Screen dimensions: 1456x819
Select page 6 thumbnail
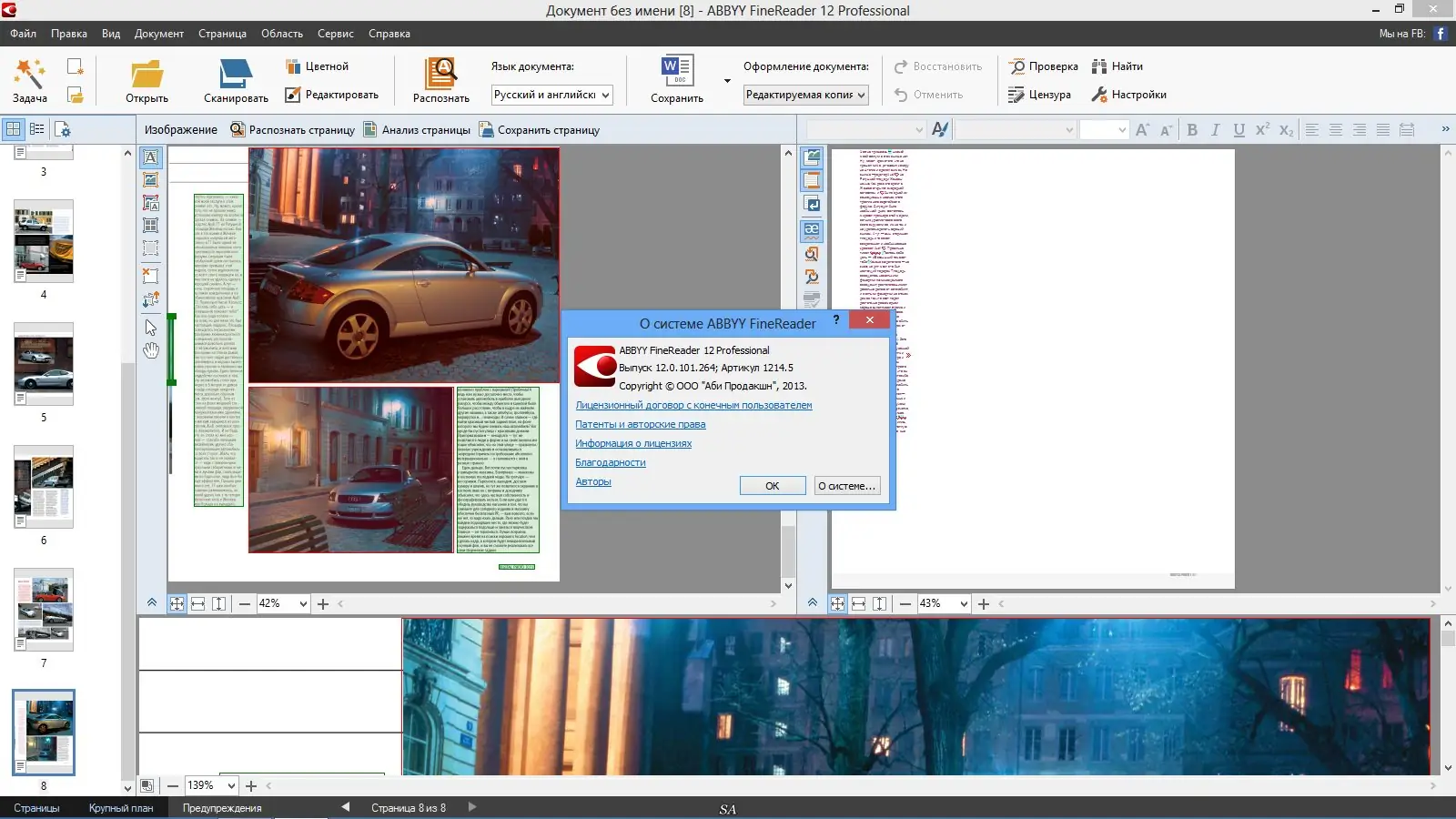(44, 488)
